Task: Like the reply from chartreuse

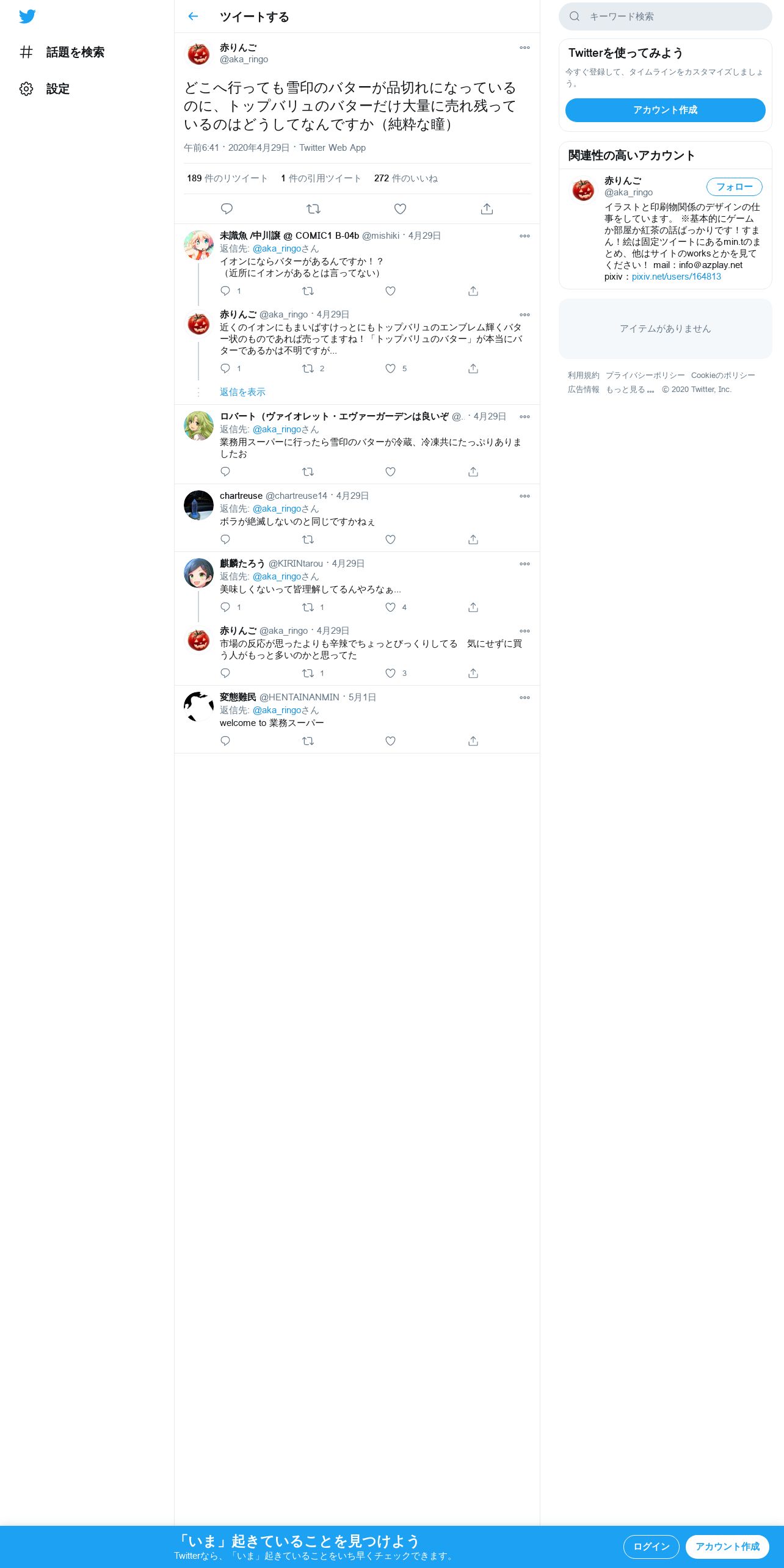Action: click(390, 539)
